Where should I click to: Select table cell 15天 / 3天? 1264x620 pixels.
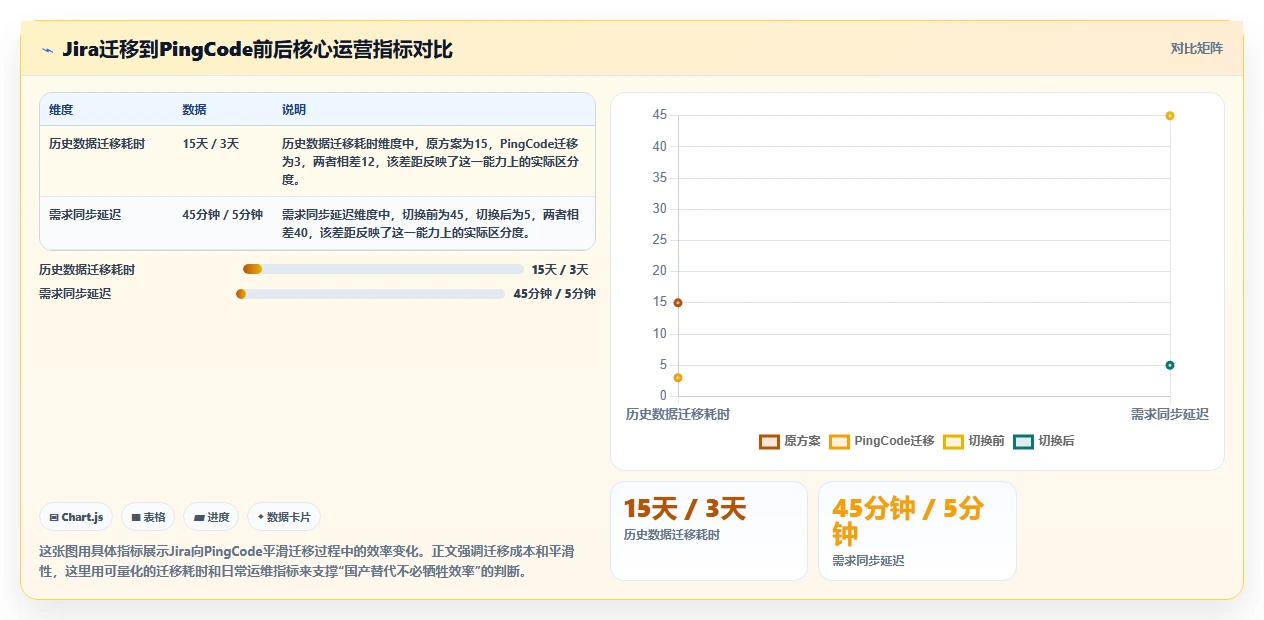(x=211, y=144)
